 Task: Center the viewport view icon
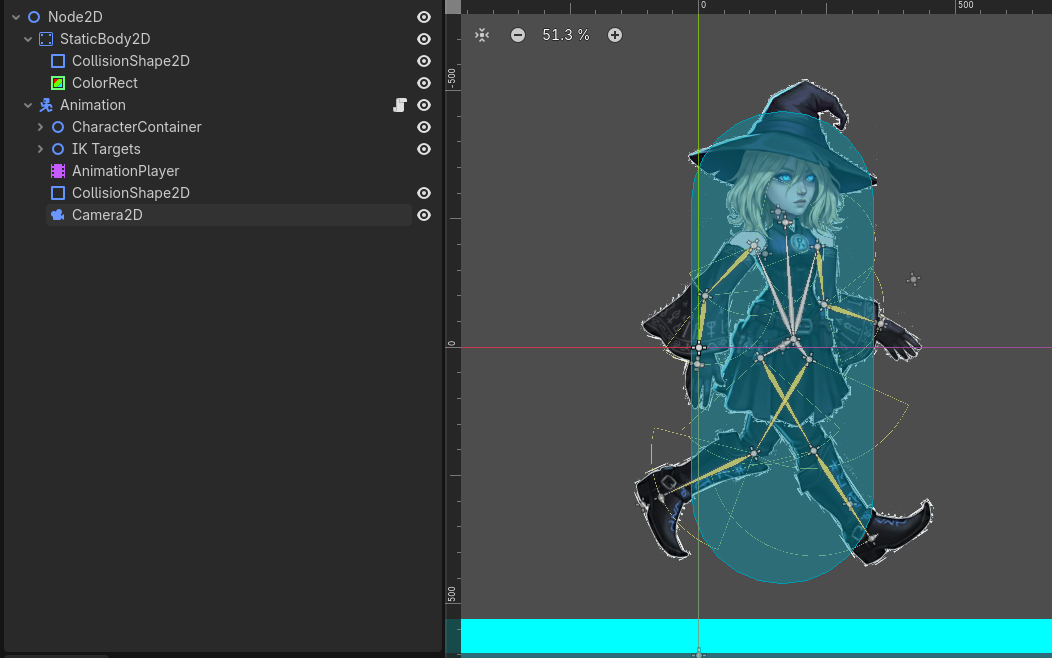482,35
